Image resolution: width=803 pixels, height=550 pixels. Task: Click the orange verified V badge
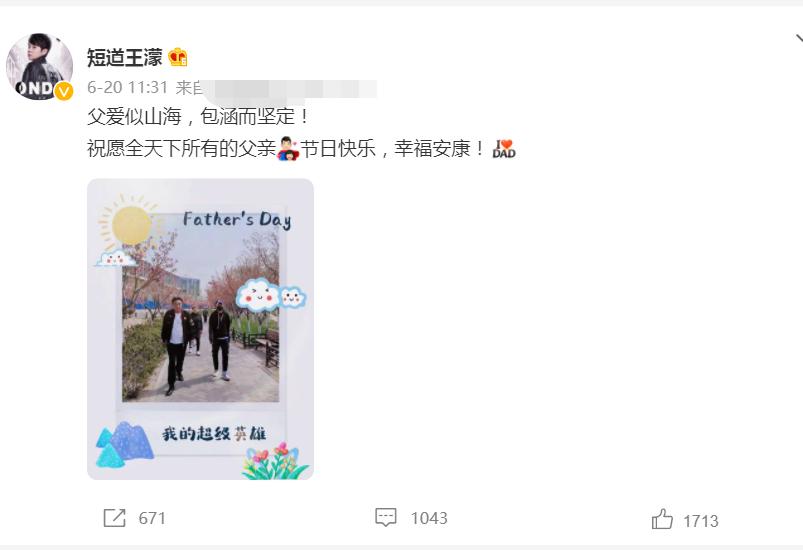[64, 91]
